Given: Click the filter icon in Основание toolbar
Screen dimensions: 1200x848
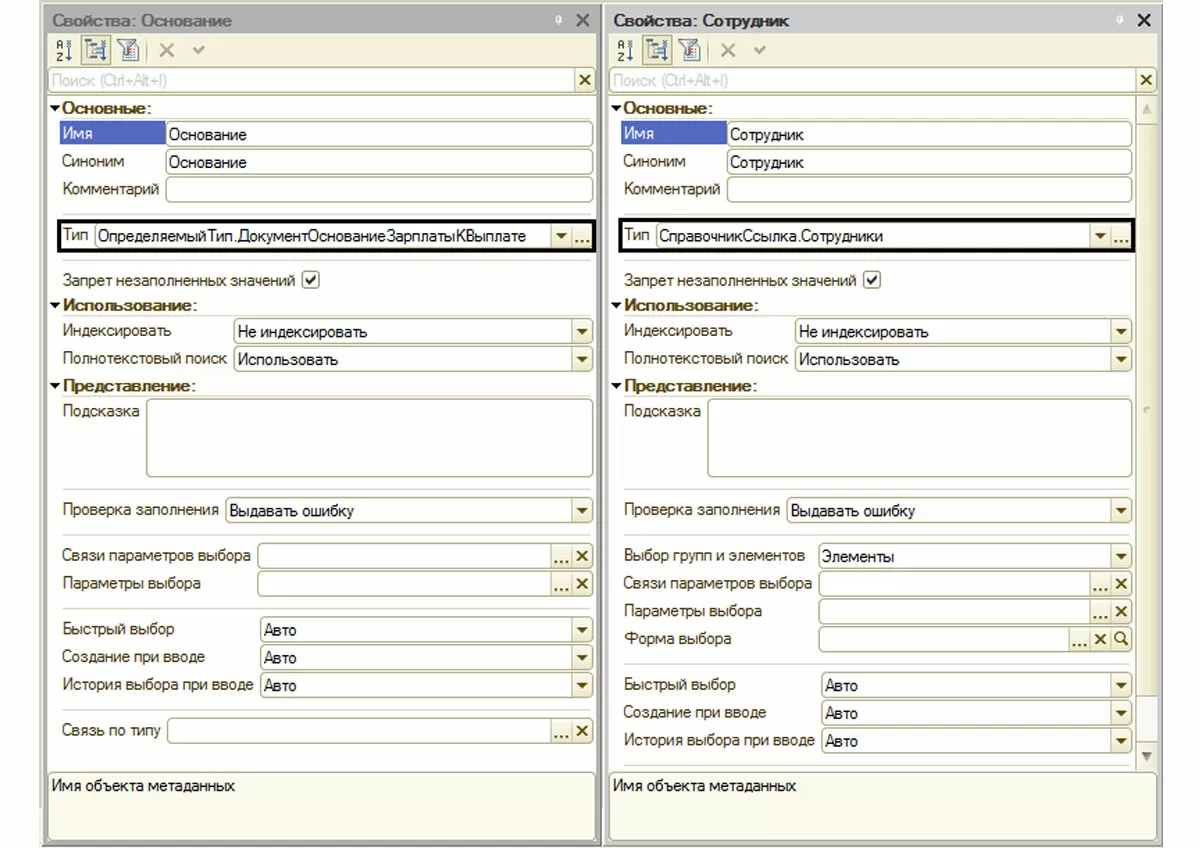Looking at the screenshot, I should (x=127, y=50).
